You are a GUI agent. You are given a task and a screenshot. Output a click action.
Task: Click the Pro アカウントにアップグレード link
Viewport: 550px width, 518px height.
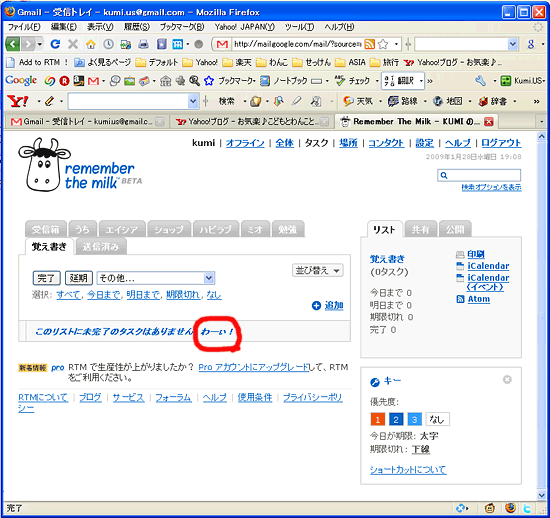(254, 367)
